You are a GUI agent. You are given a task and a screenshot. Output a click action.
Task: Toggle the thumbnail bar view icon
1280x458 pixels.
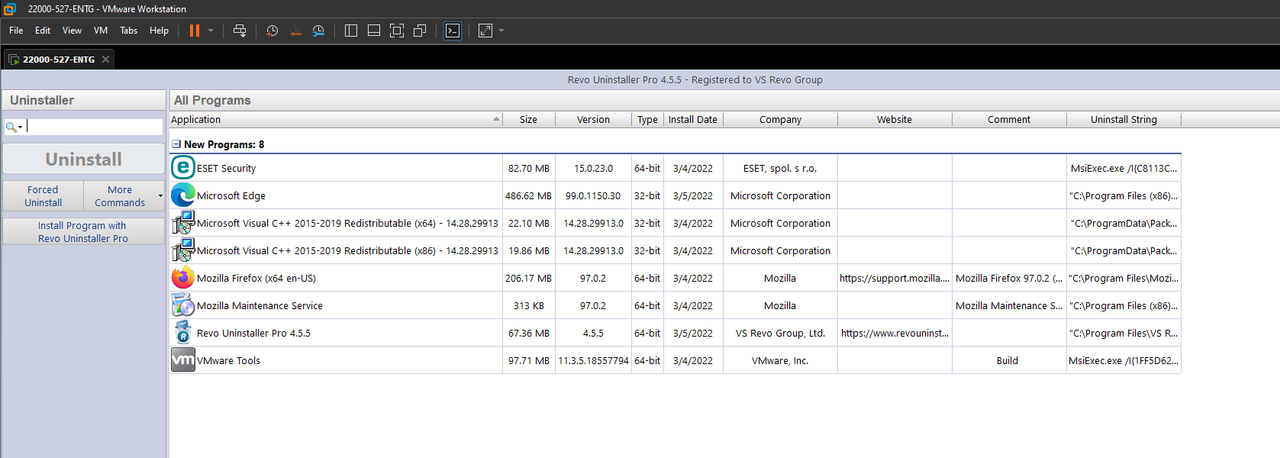[x=374, y=30]
